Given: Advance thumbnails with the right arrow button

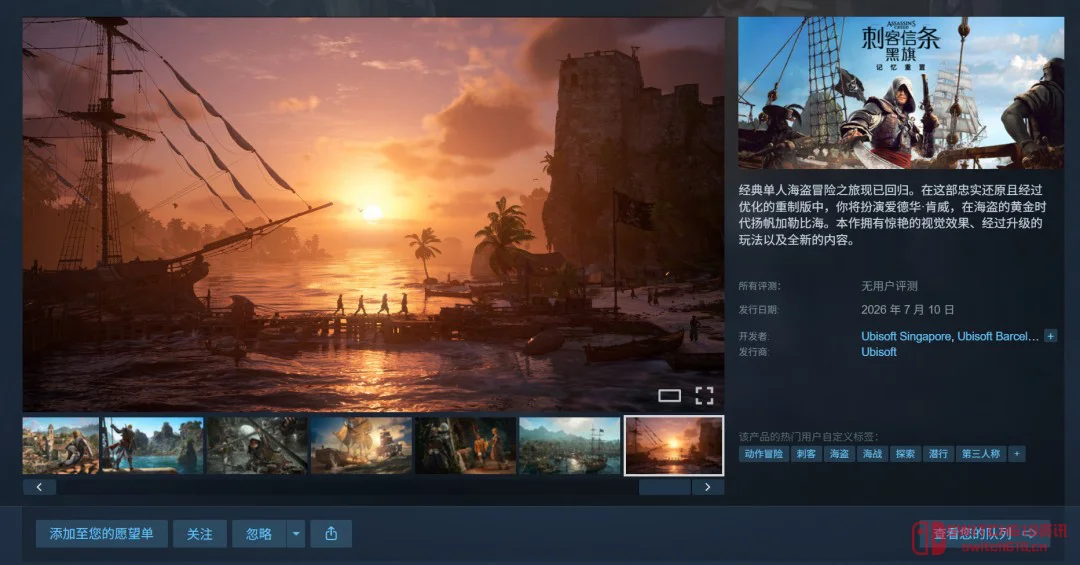Looking at the screenshot, I should [x=707, y=487].
